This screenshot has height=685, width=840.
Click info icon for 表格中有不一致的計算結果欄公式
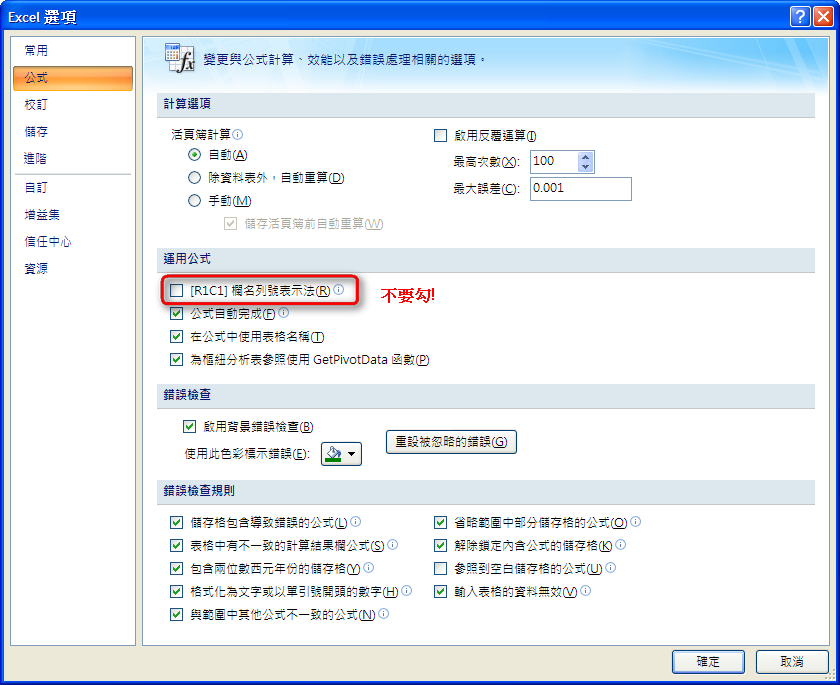(x=393, y=544)
